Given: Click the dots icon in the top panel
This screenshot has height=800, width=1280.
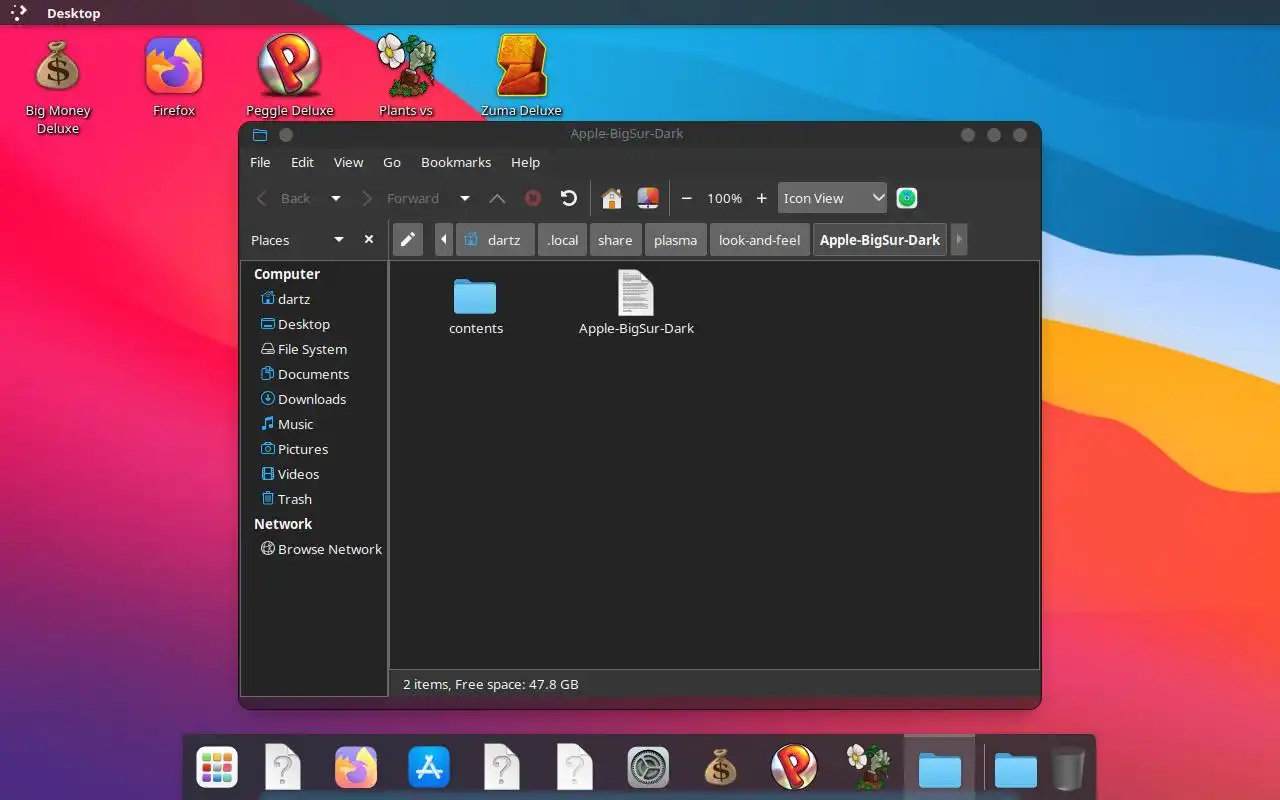Looking at the screenshot, I should pyautogui.click(x=19, y=13).
